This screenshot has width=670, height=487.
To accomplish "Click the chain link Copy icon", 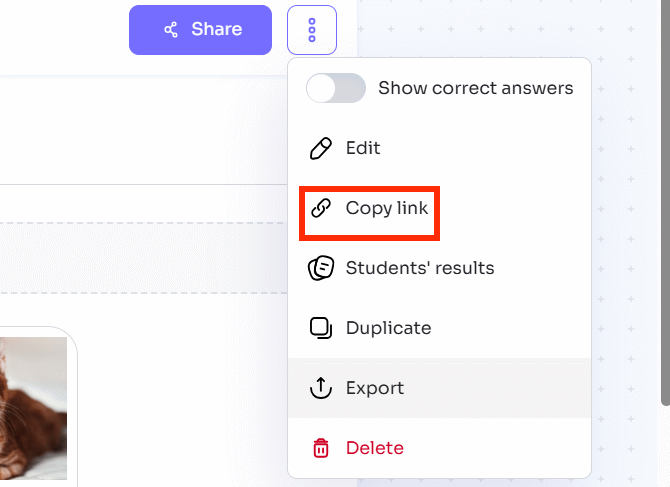I will [x=320, y=208].
